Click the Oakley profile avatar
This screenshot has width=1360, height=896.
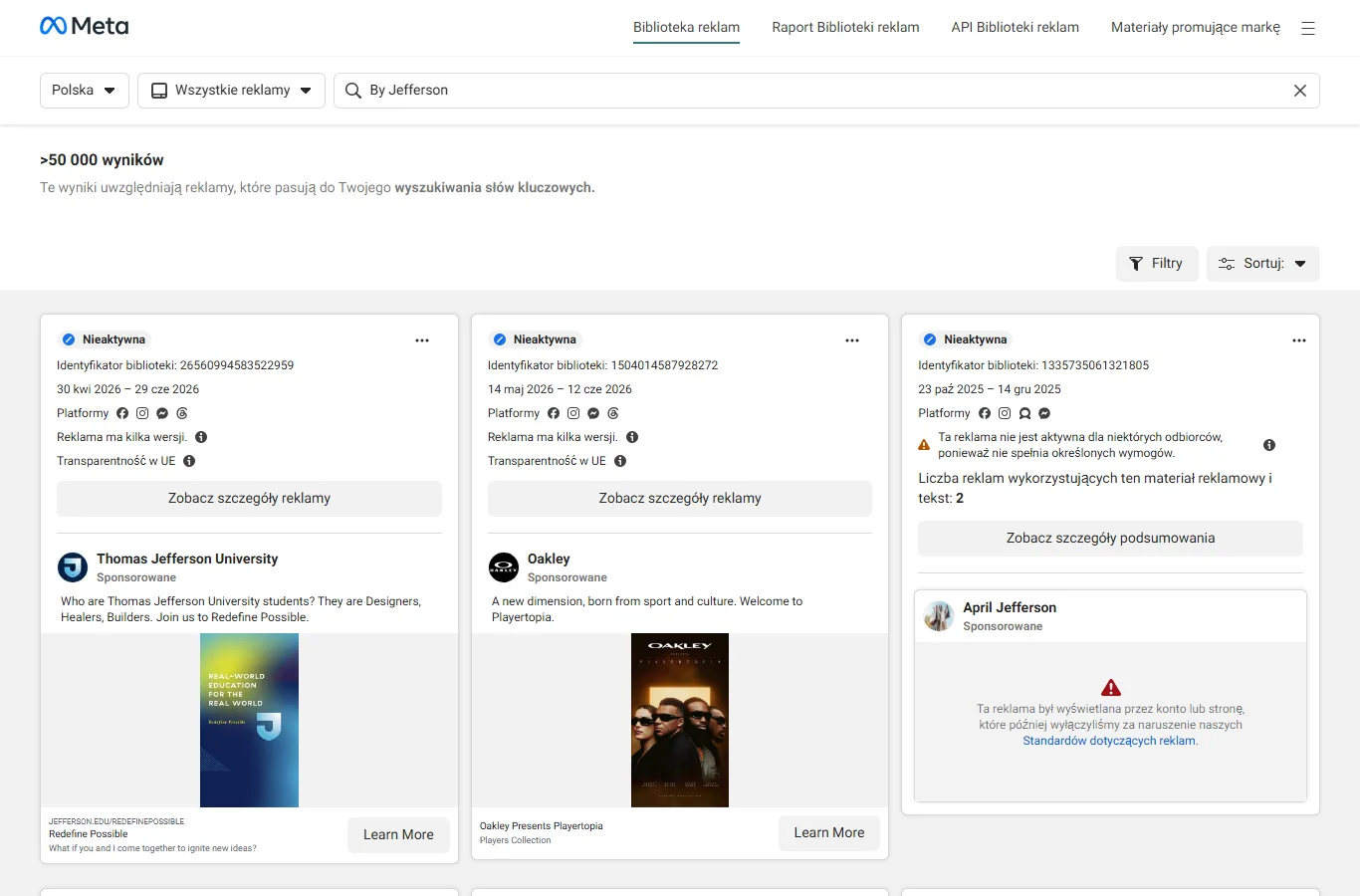click(x=504, y=567)
